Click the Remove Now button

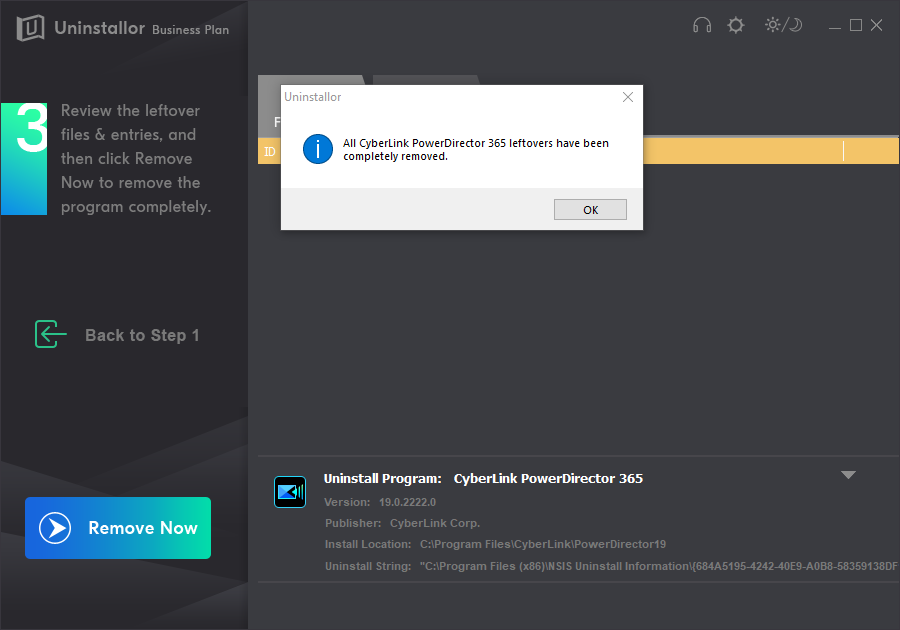pyautogui.click(x=118, y=528)
